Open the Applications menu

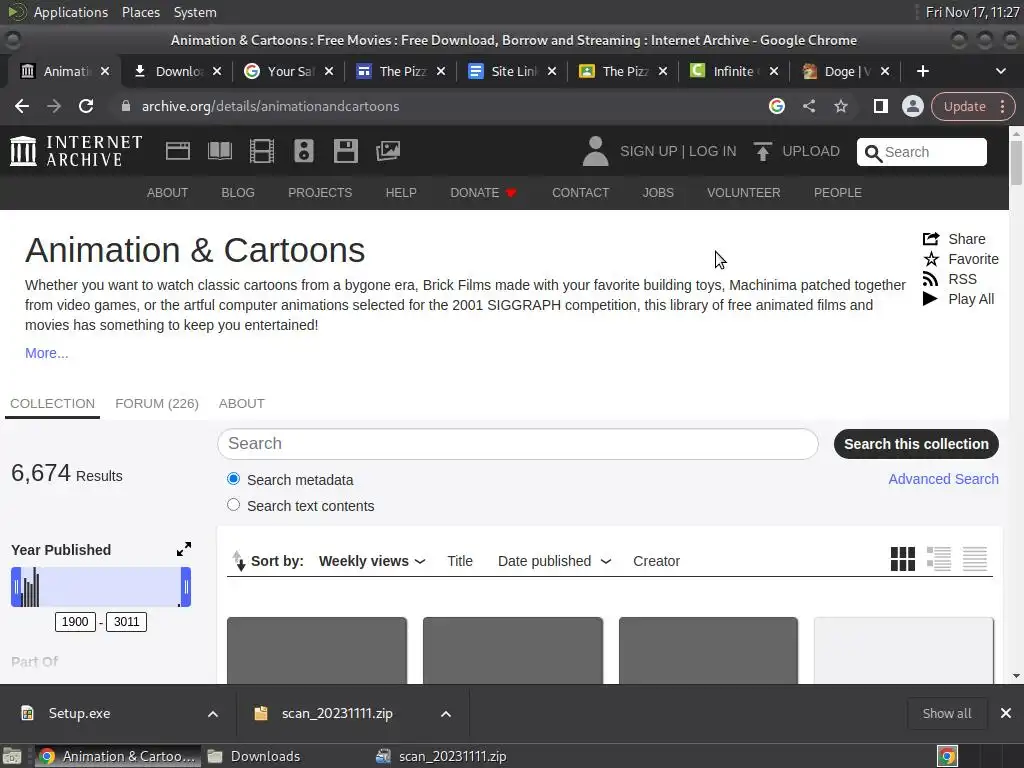[x=71, y=12]
